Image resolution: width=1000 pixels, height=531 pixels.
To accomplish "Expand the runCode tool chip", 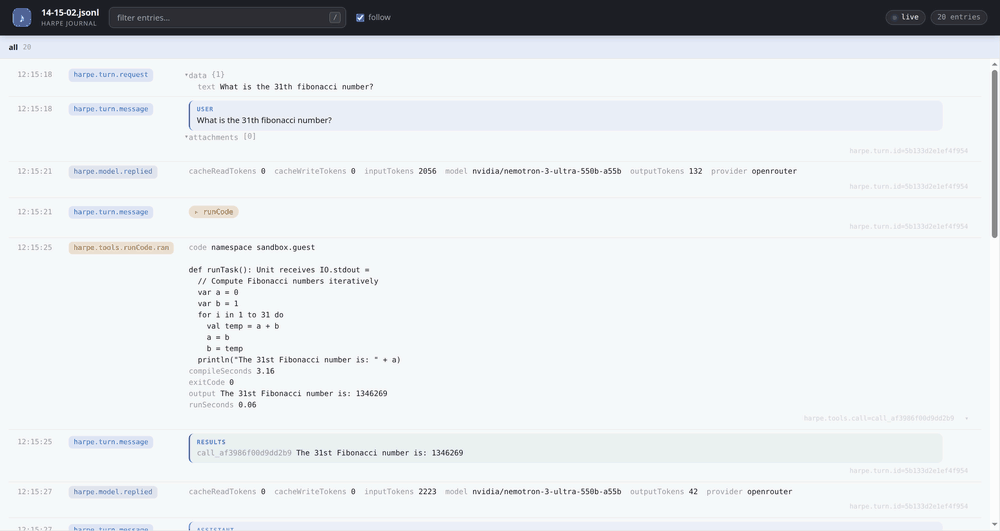I will (x=214, y=212).
